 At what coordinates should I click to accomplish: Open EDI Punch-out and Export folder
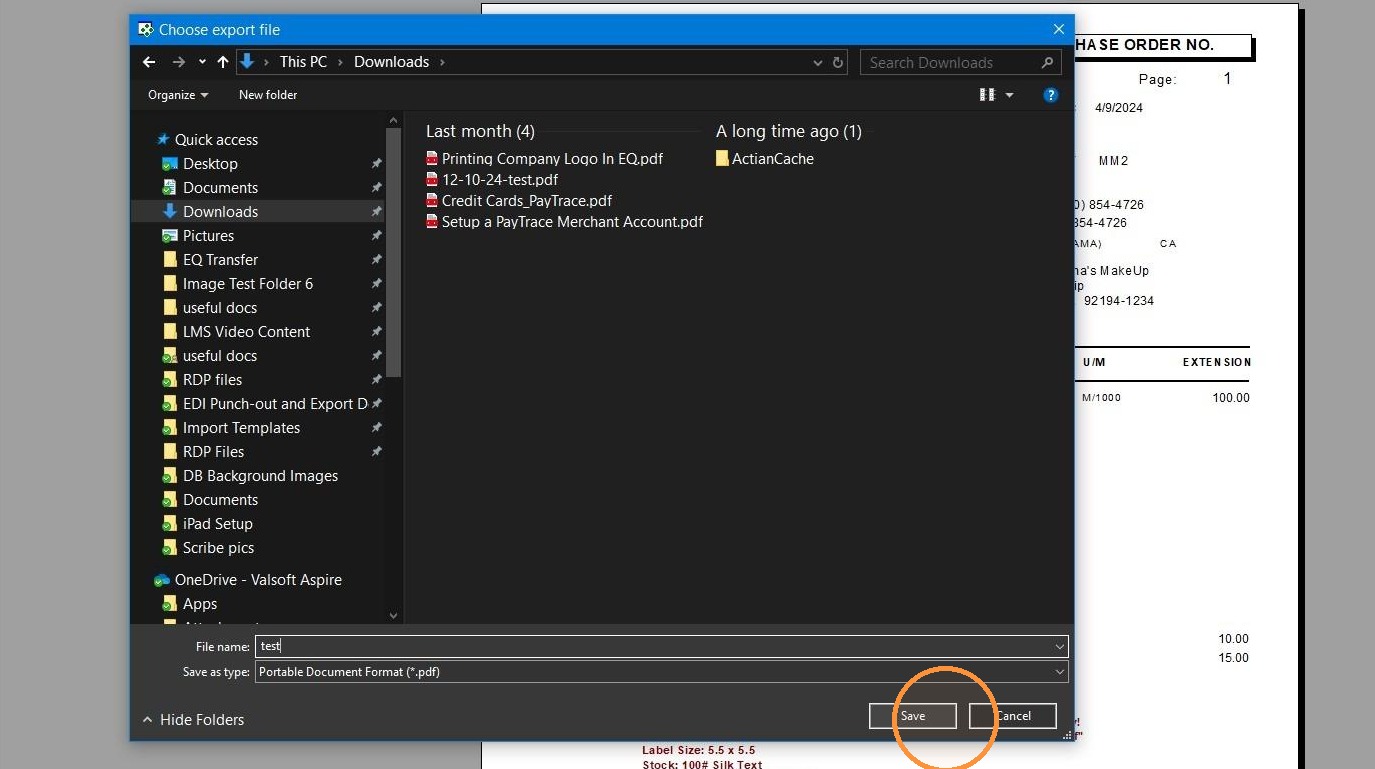point(275,404)
